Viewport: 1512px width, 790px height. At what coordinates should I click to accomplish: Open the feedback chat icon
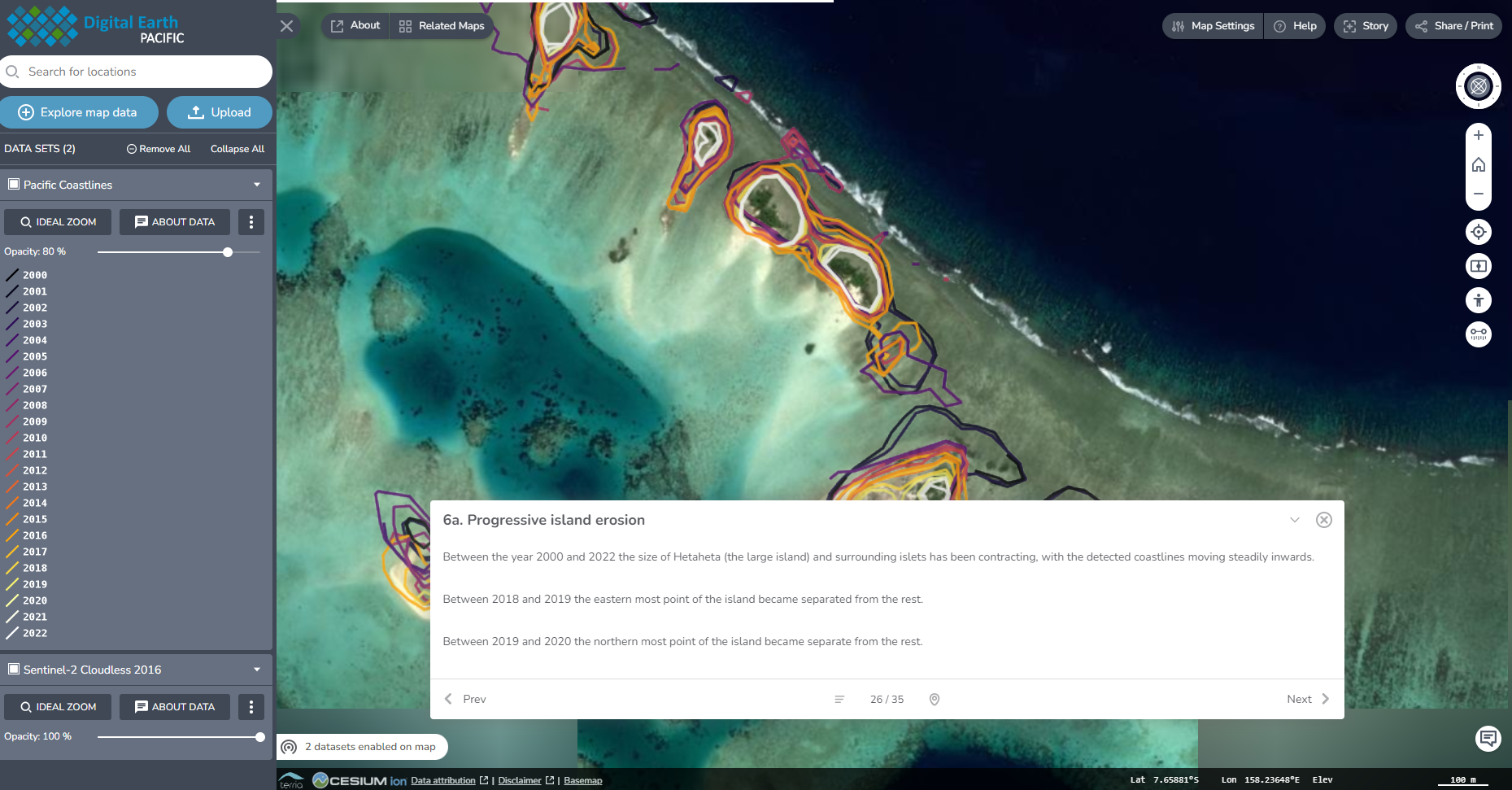[x=1488, y=739]
